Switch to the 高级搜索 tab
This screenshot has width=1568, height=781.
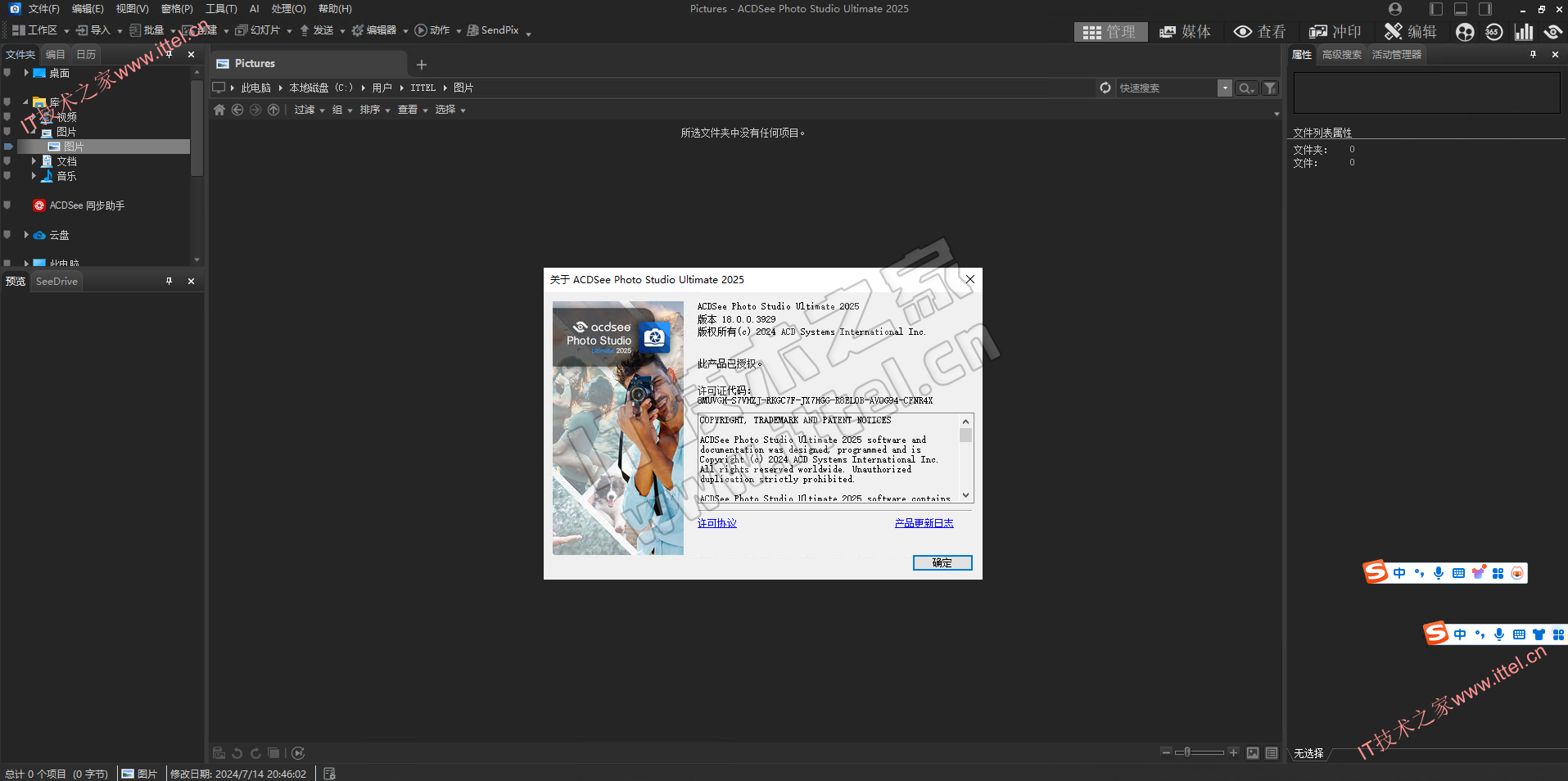pos(1341,54)
